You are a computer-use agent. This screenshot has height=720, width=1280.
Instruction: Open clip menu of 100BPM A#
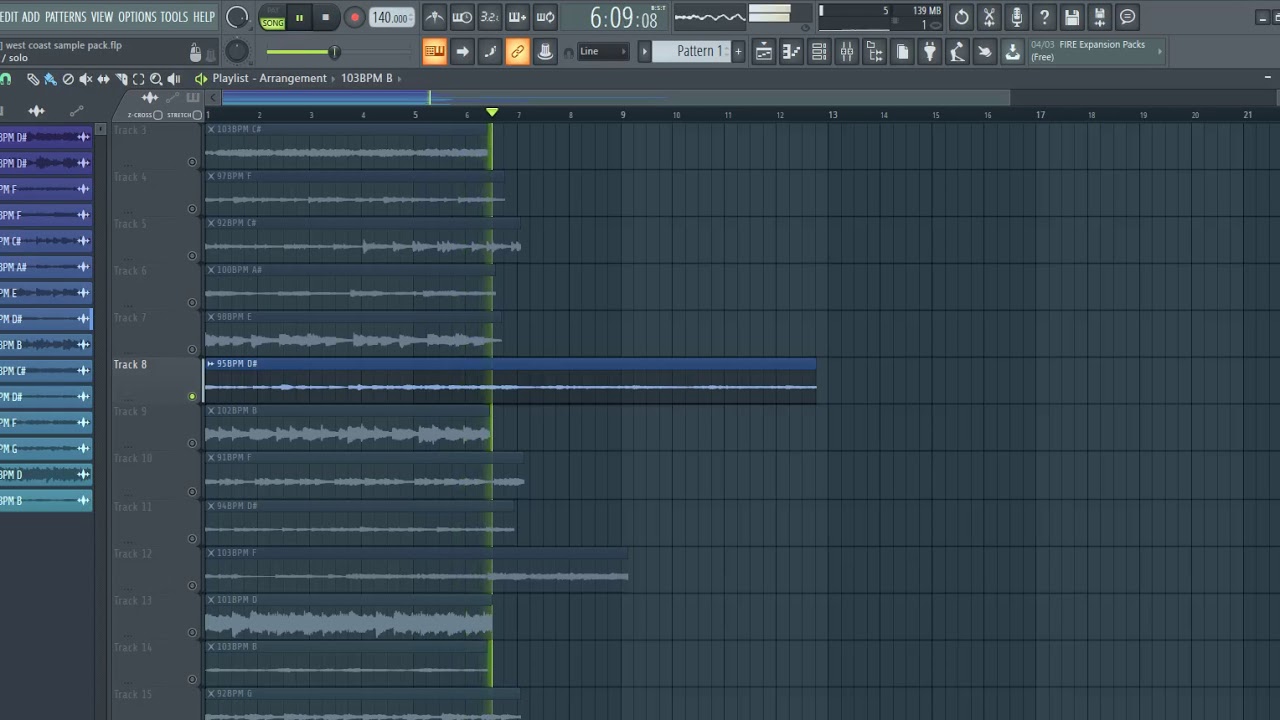click(211, 270)
